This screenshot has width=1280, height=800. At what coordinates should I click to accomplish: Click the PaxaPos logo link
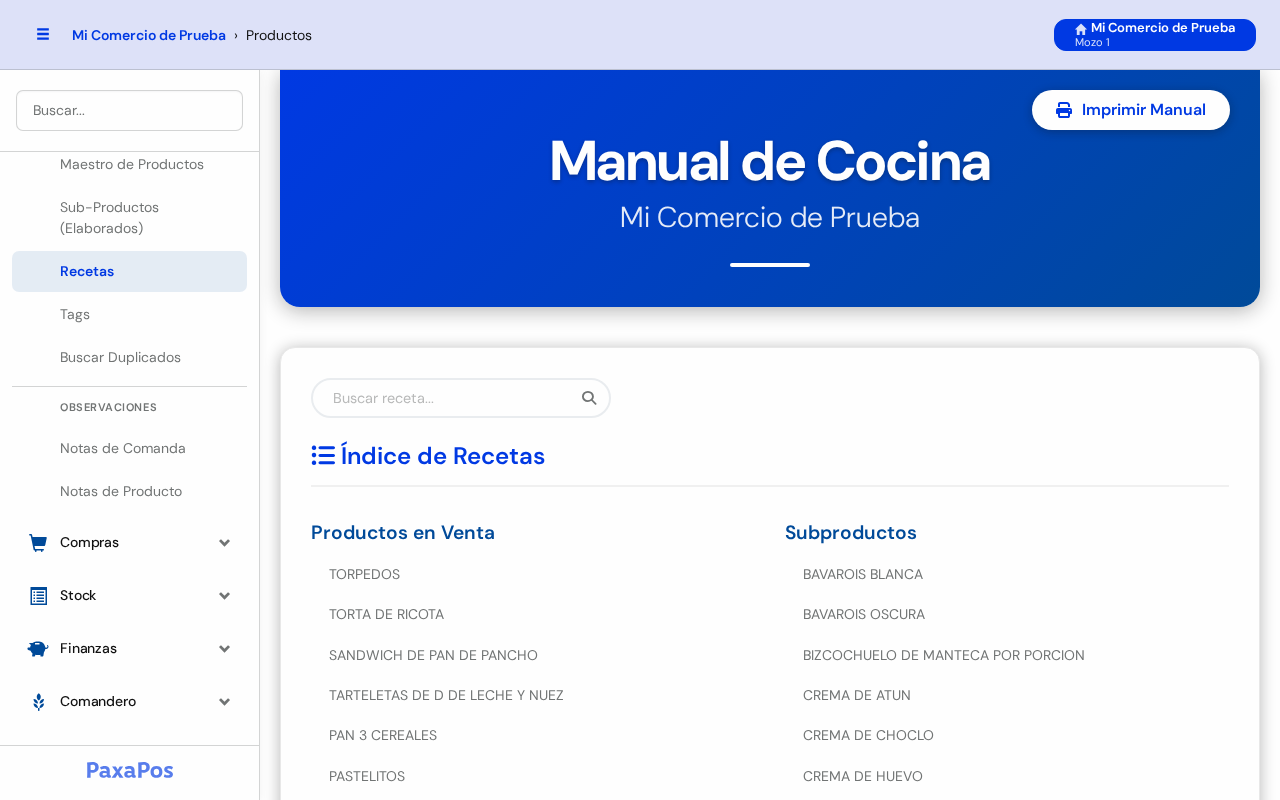tap(130, 770)
